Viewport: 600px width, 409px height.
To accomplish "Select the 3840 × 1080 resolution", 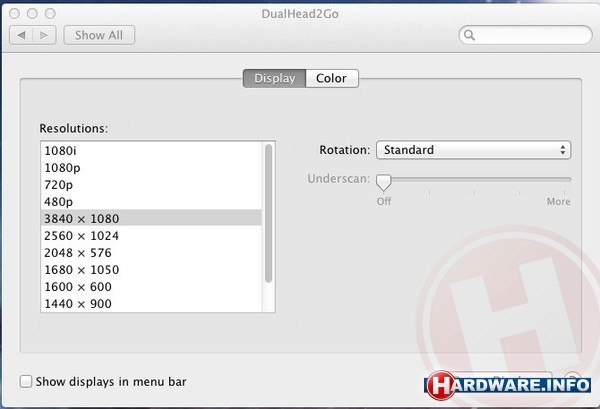I will point(151,218).
